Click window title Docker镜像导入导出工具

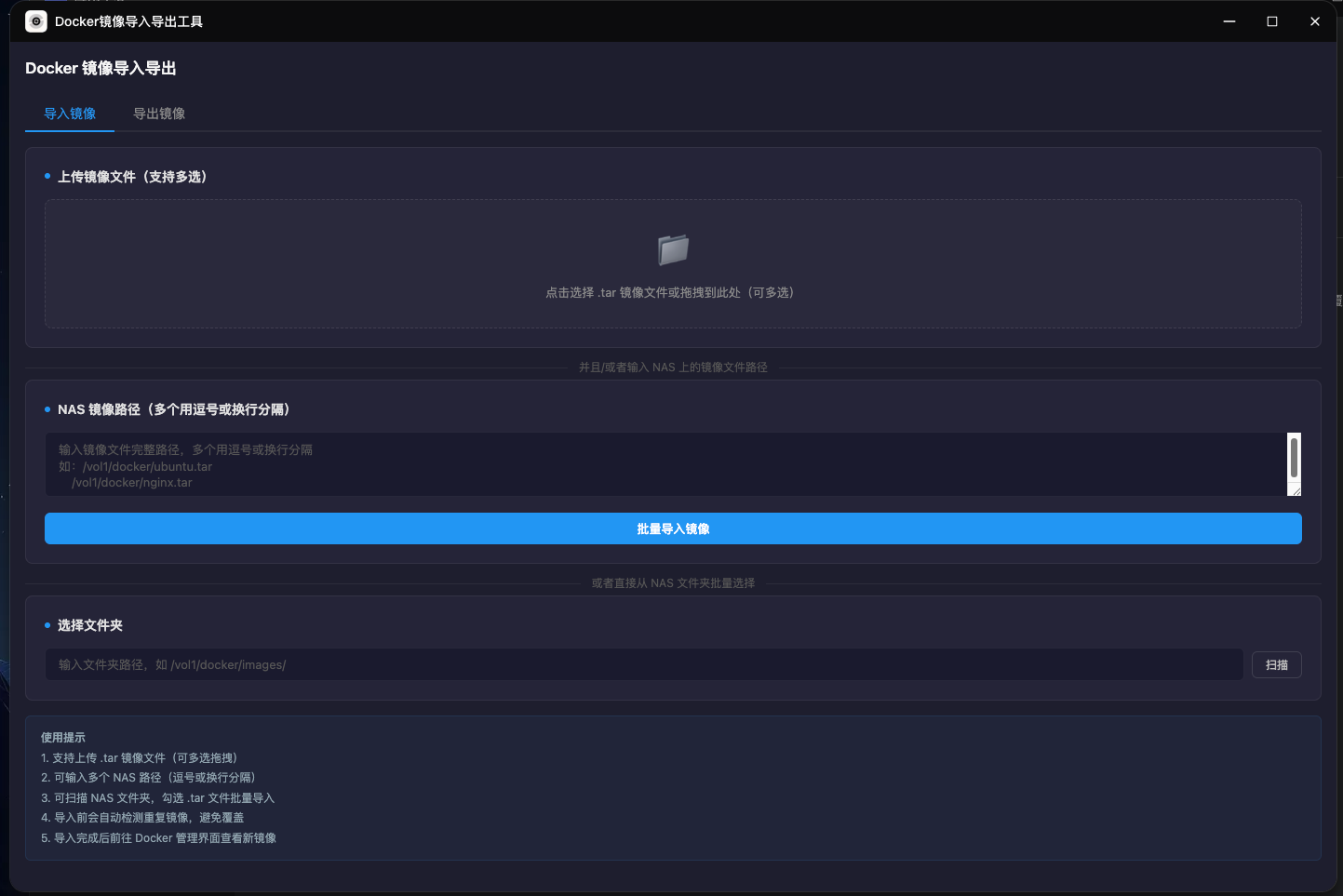(x=128, y=21)
